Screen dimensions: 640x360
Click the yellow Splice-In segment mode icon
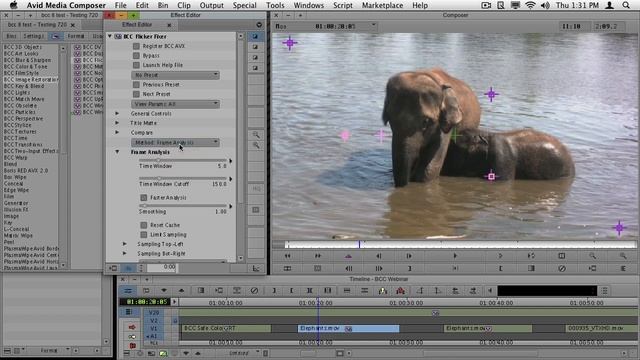click(x=382, y=291)
